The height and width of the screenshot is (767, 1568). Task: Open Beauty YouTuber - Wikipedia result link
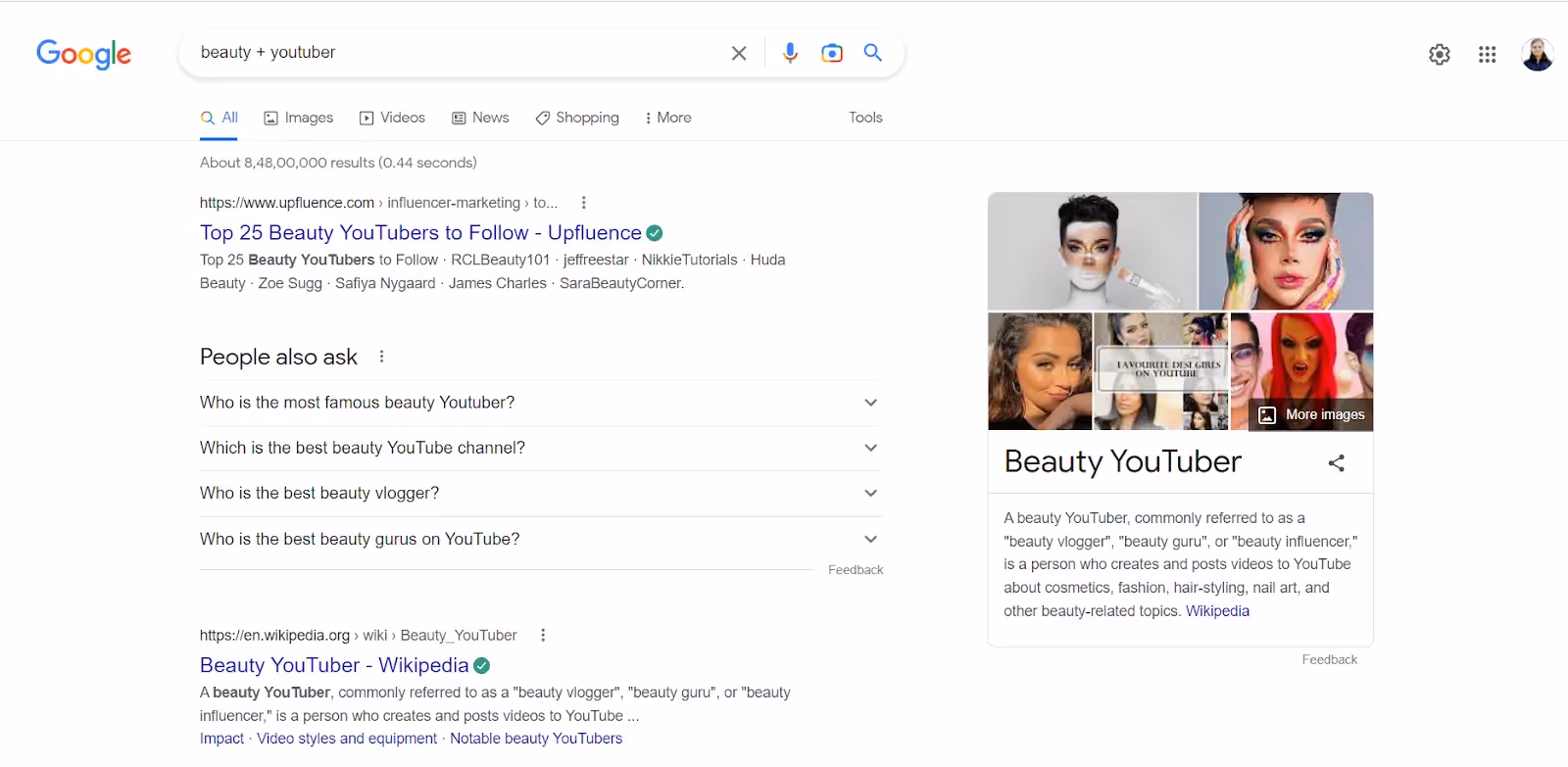334,665
